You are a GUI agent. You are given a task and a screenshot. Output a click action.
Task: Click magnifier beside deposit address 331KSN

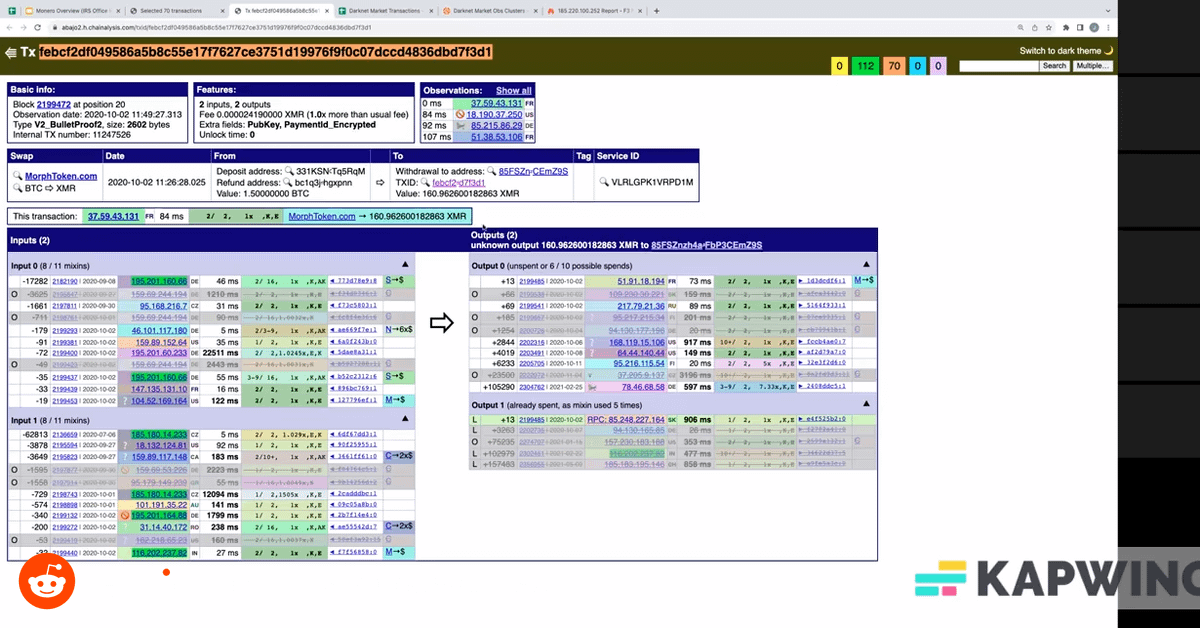(290, 171)
